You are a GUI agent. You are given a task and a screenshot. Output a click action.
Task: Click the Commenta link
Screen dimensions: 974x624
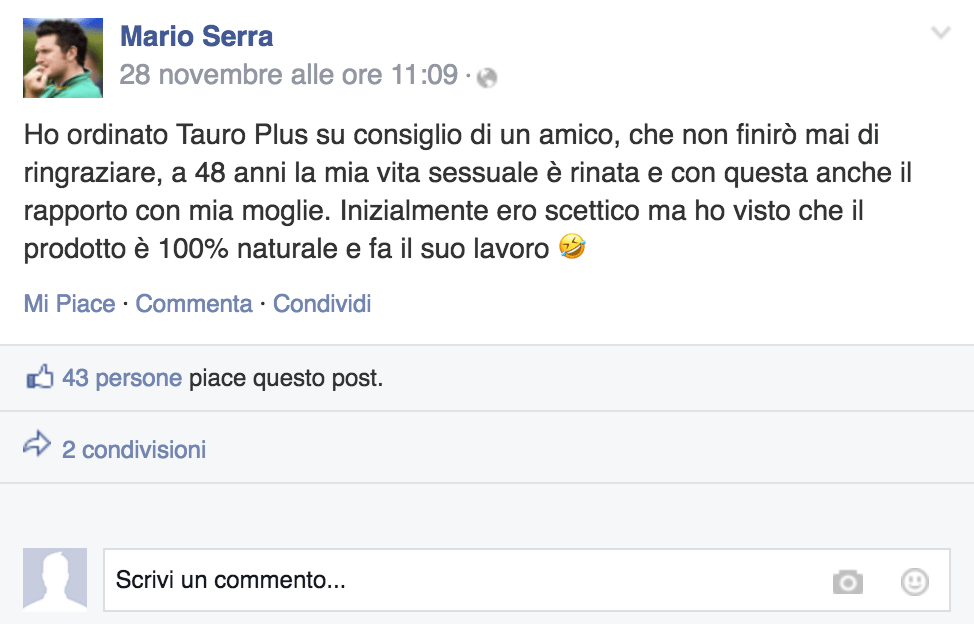point(194,303)
